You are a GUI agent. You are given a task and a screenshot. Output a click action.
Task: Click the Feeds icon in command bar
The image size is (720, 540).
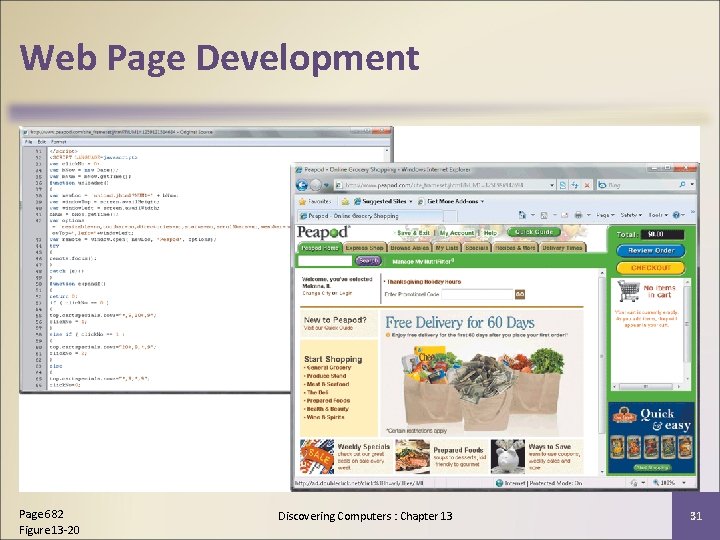click(544, 215)
